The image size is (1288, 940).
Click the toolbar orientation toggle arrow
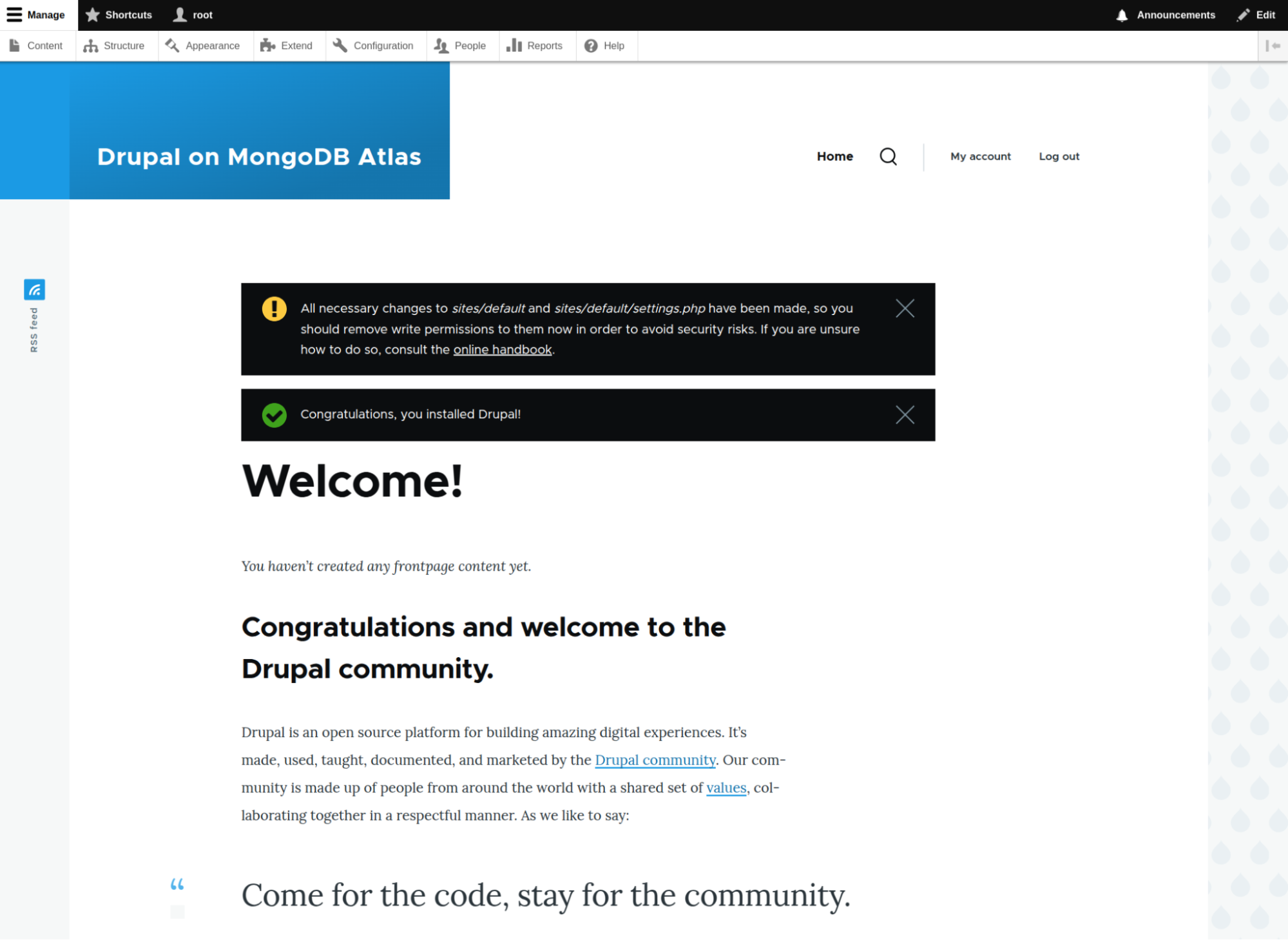[1273, 46]
